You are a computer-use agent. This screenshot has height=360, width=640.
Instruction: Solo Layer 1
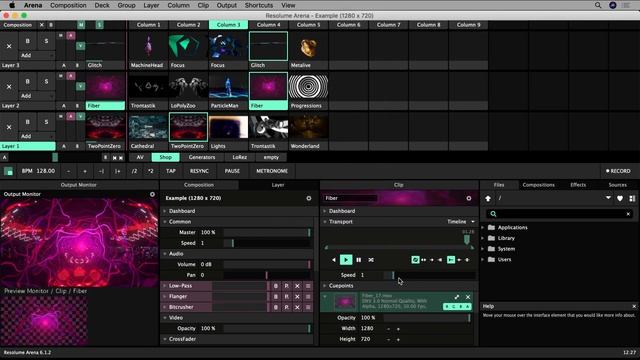pyautogui.click(x=46, y=122)
